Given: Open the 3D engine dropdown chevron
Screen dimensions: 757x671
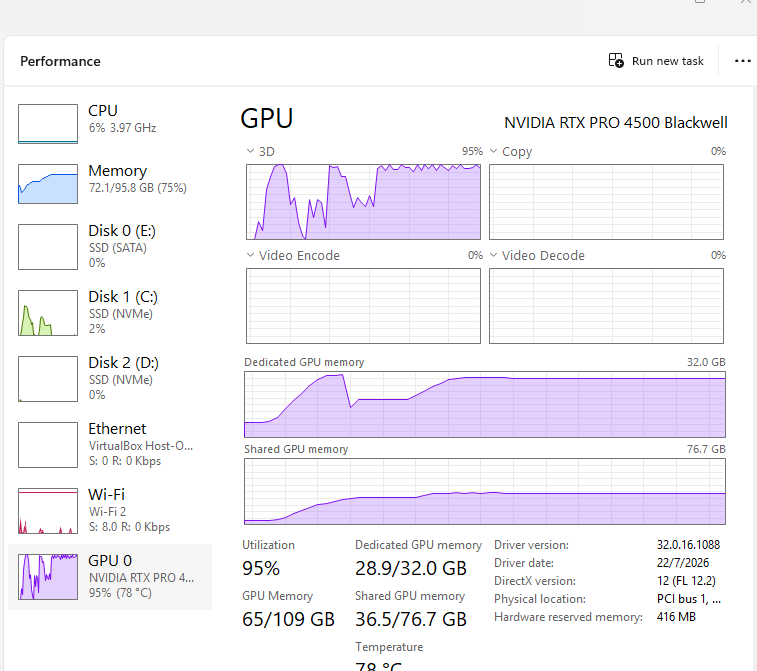Looking at the screenshot, I should (250, 151).
